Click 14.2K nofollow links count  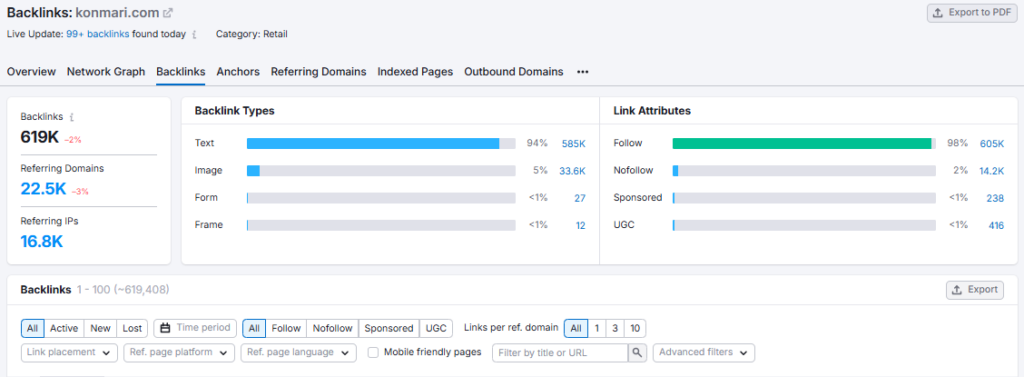click(x=991, y=171)
